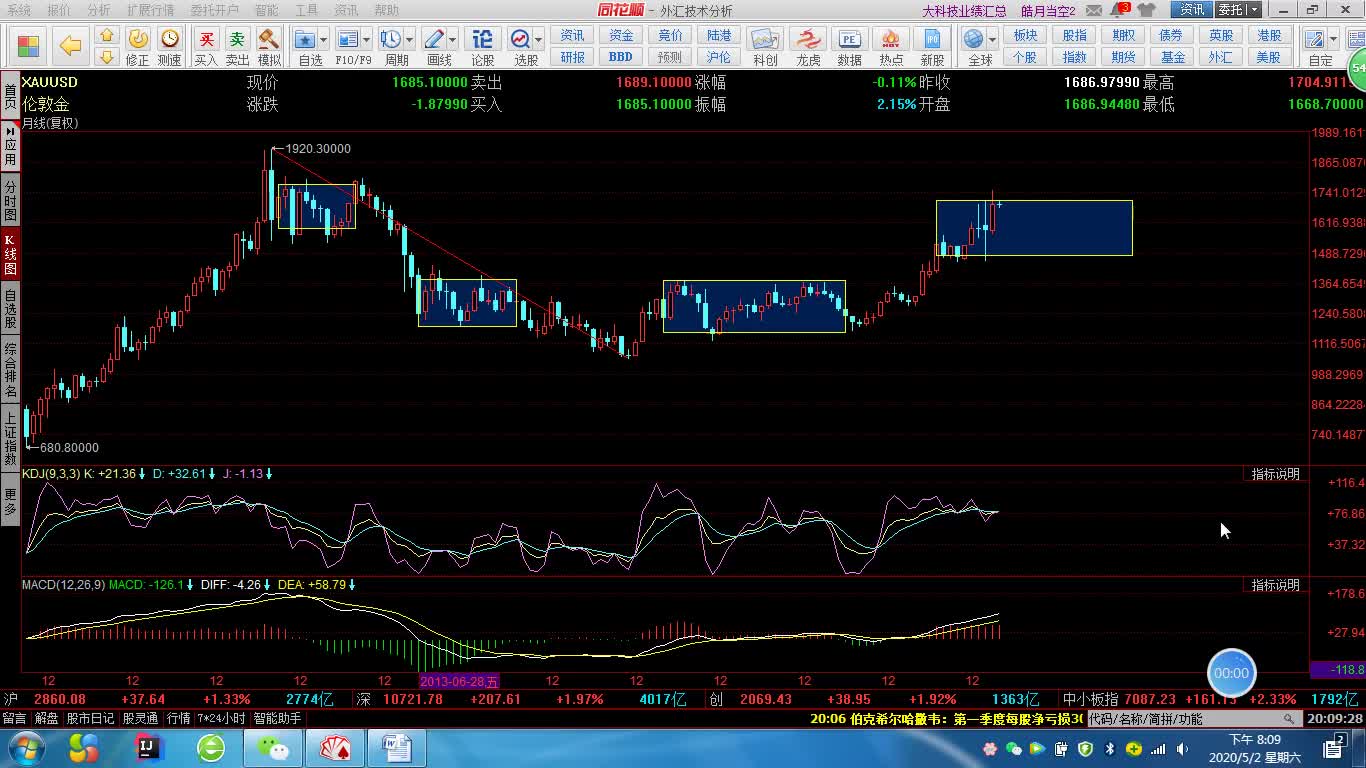Open the 帮助 menu
The image size is (1366, 768).
[x=386, y=10]
